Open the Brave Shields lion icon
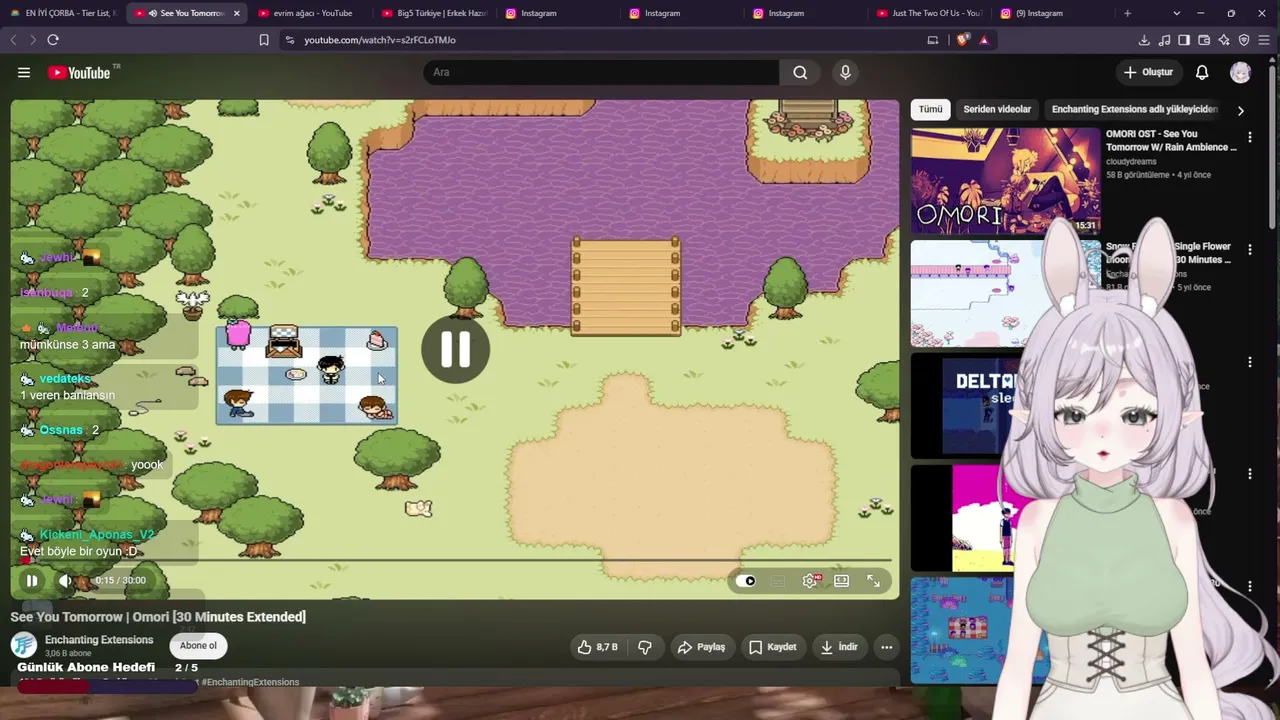Viewport: 1280px width, 720px height. [x=962, y=40]
